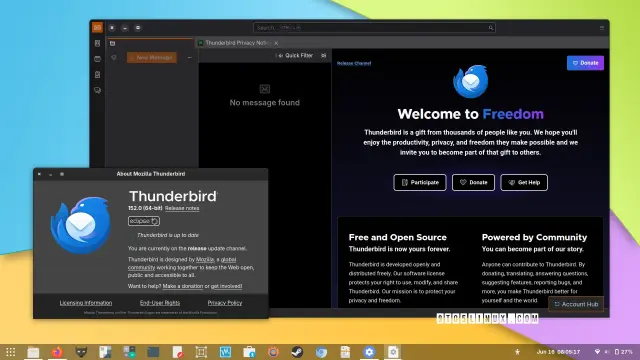Click the Thunderbird logo on welcome page
640x360 pixels.
pos(470,82)
